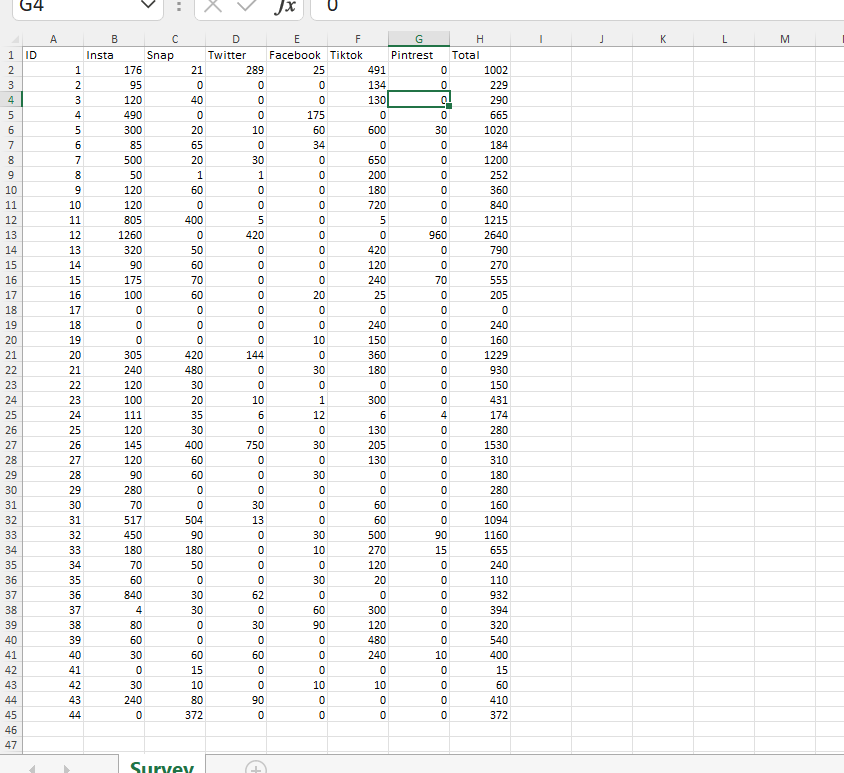Click the Facebook cell showing 90
The image size is (844, 773).
coord(297,626)
